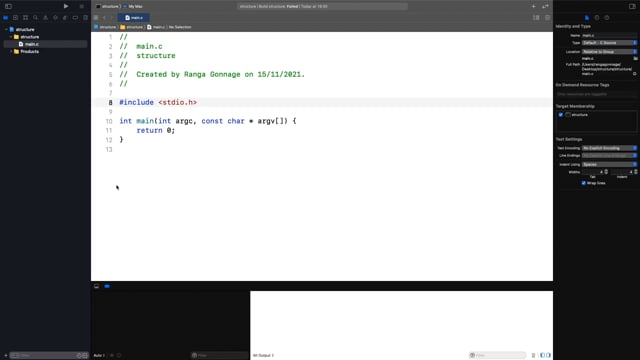Reveal full path in Finder arrow
The image size is (640, 360).
(635, 74)
